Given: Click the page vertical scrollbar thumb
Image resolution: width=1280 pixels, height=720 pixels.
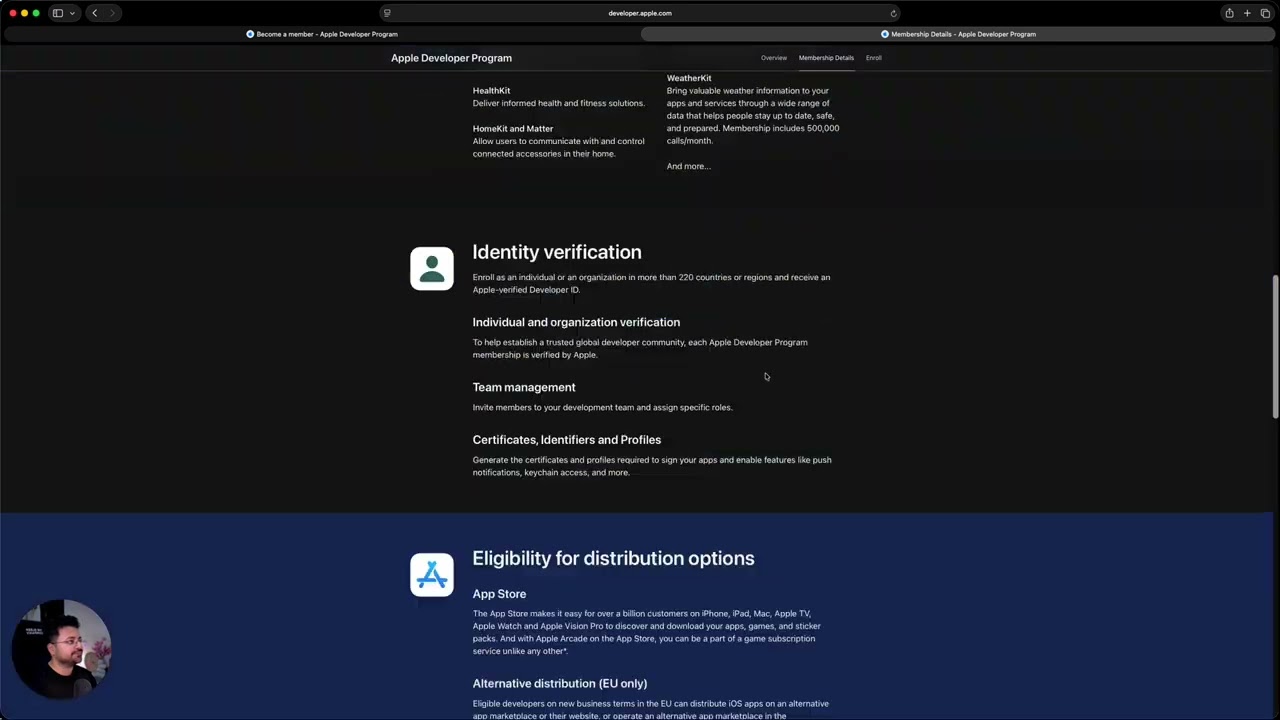Looking at the screenshot, I should click(x=1275, y=346).
